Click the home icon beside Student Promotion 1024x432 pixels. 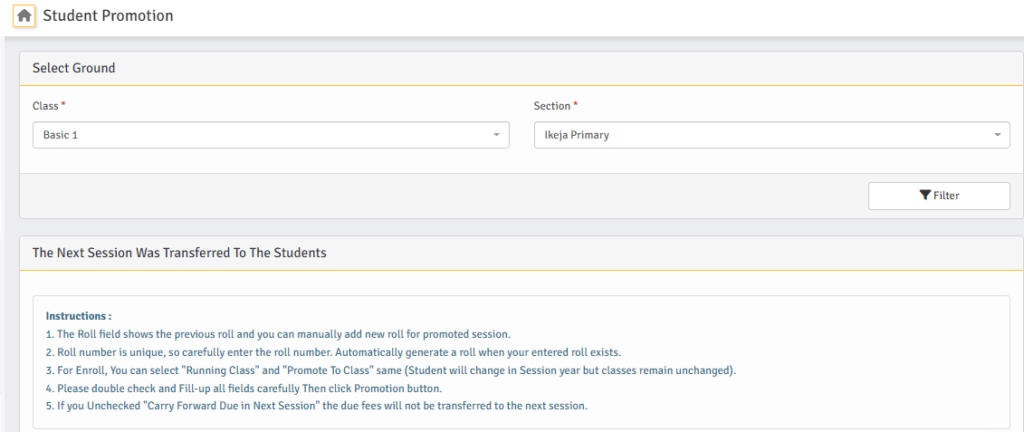24,16
